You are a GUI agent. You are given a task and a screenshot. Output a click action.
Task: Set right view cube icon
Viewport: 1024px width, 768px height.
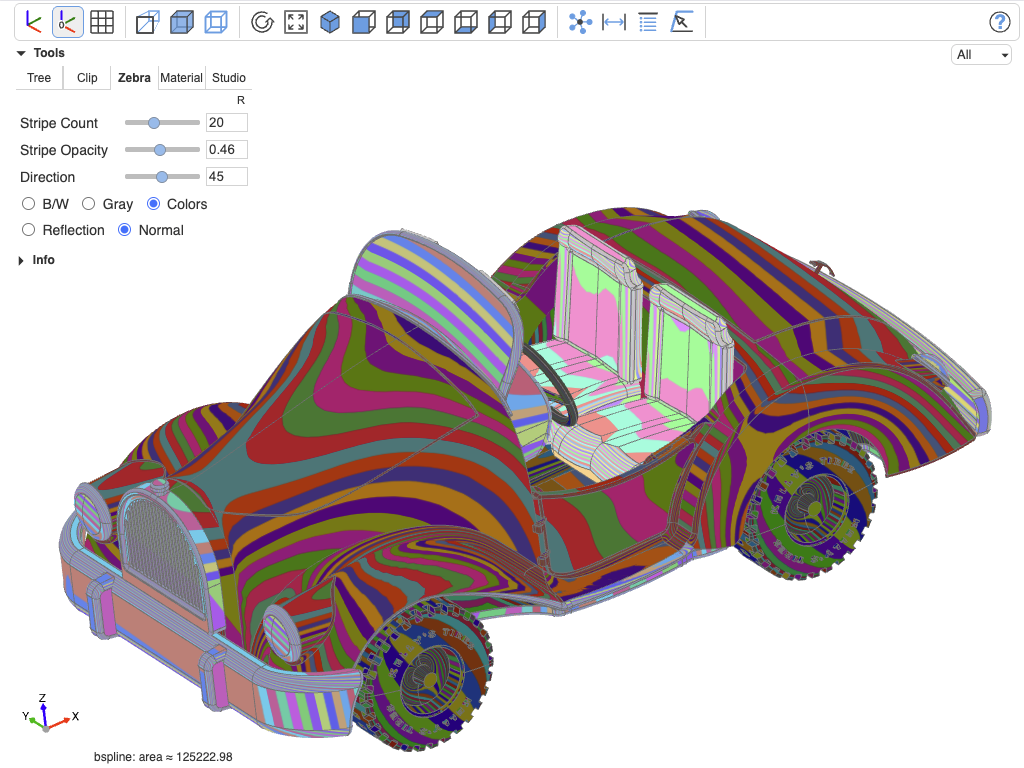click(x=534, y=22)
